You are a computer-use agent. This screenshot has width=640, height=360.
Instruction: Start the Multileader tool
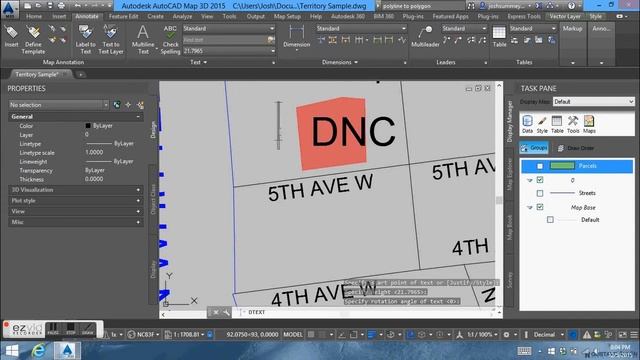[x=425, y=37]
